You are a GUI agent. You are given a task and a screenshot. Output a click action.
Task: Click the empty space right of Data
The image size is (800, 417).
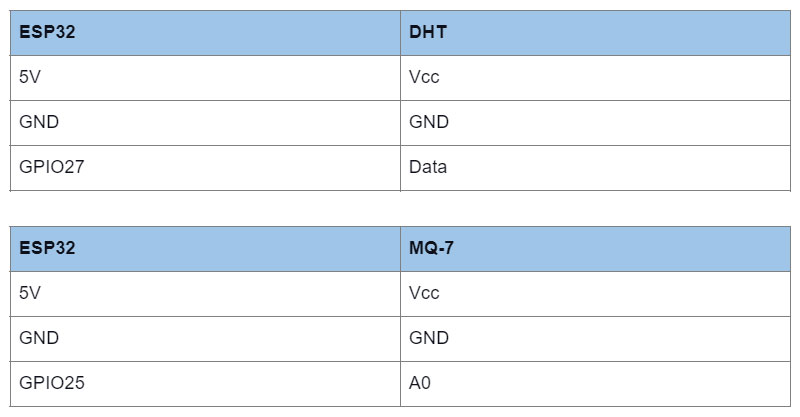(618, 168)
